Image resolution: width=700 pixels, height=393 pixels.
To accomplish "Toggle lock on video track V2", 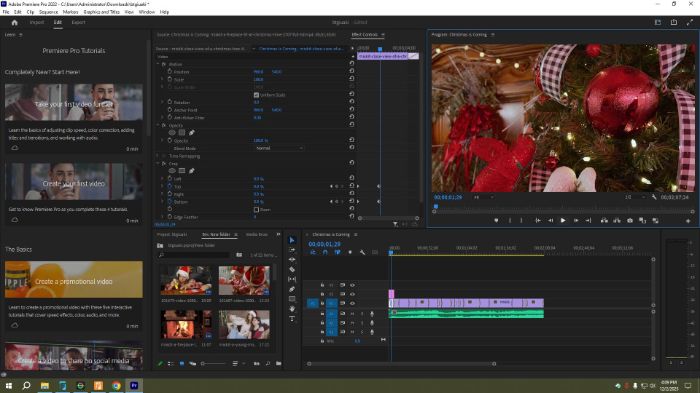I will [x=322, y=294].
